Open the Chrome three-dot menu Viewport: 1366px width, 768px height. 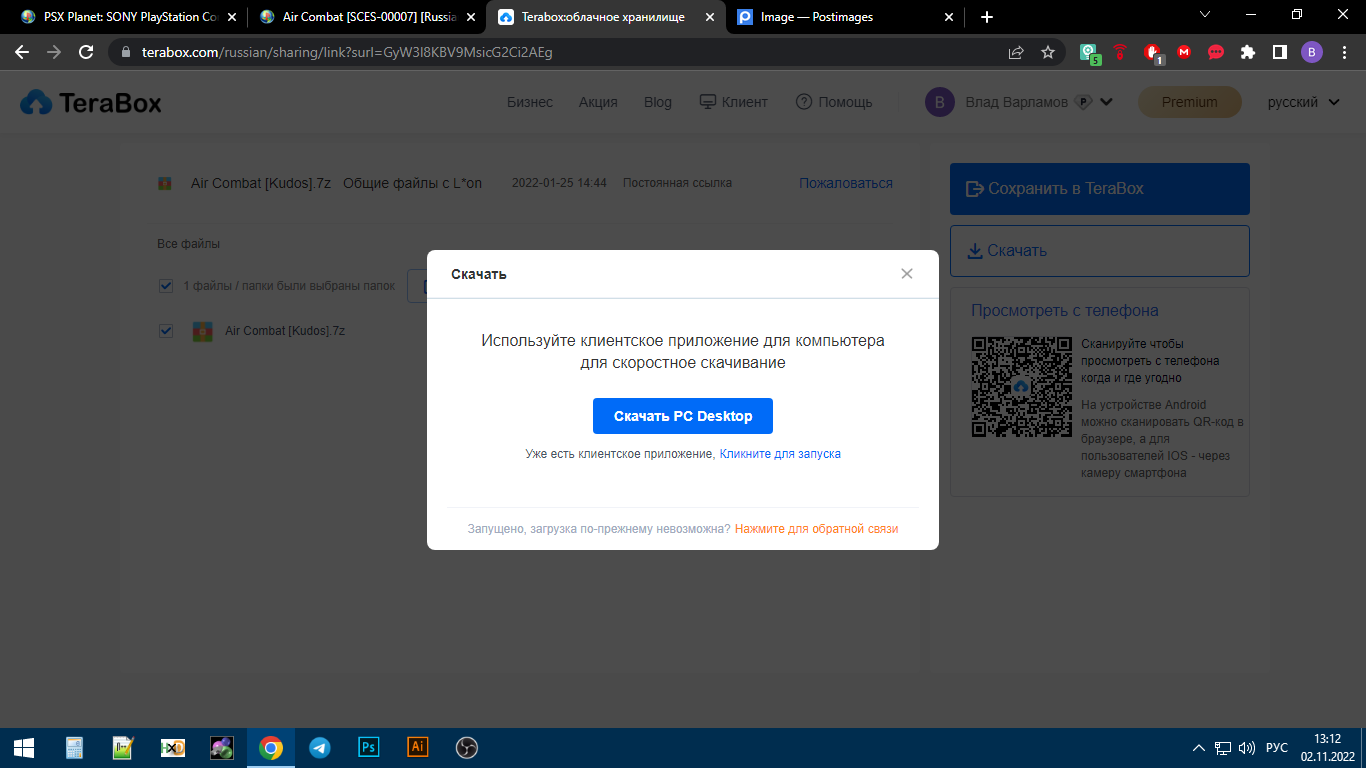pyautogui.click(x=1344, y=52)
